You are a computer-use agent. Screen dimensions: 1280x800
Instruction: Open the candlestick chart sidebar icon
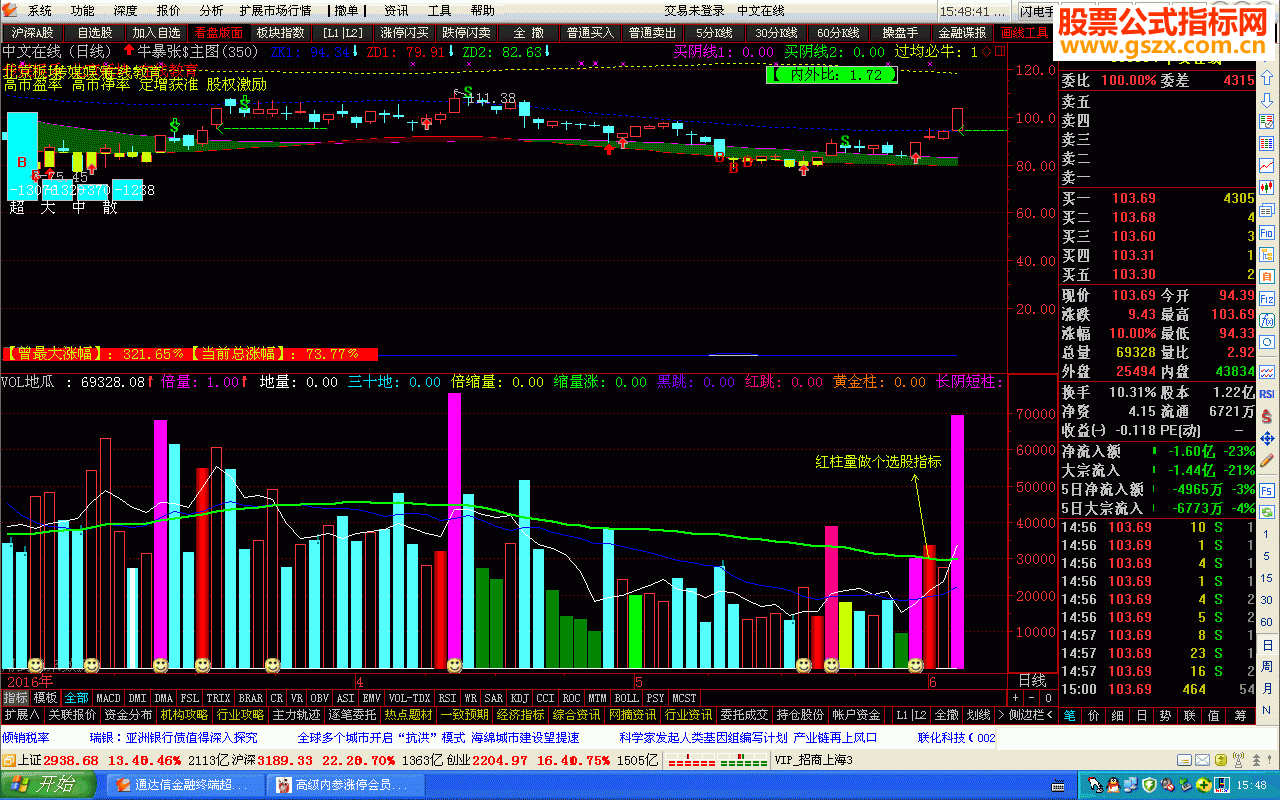tap(1267, 187)
